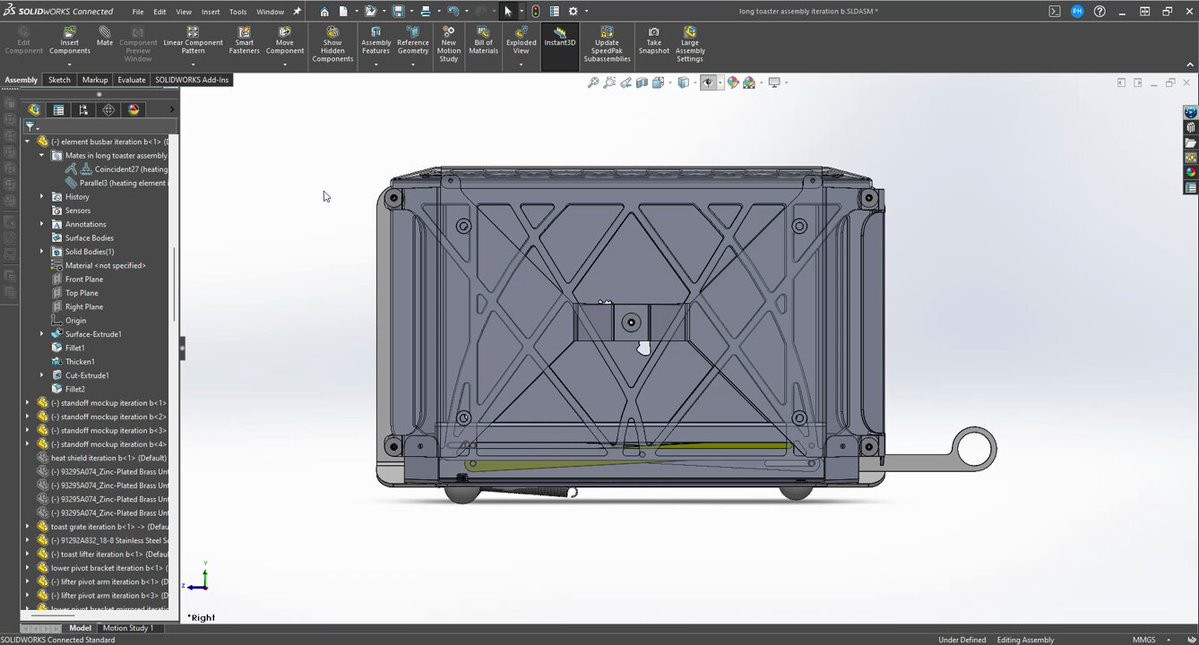Toggle Instant3D mode
Screen dimensions: 1199x645
560,37
